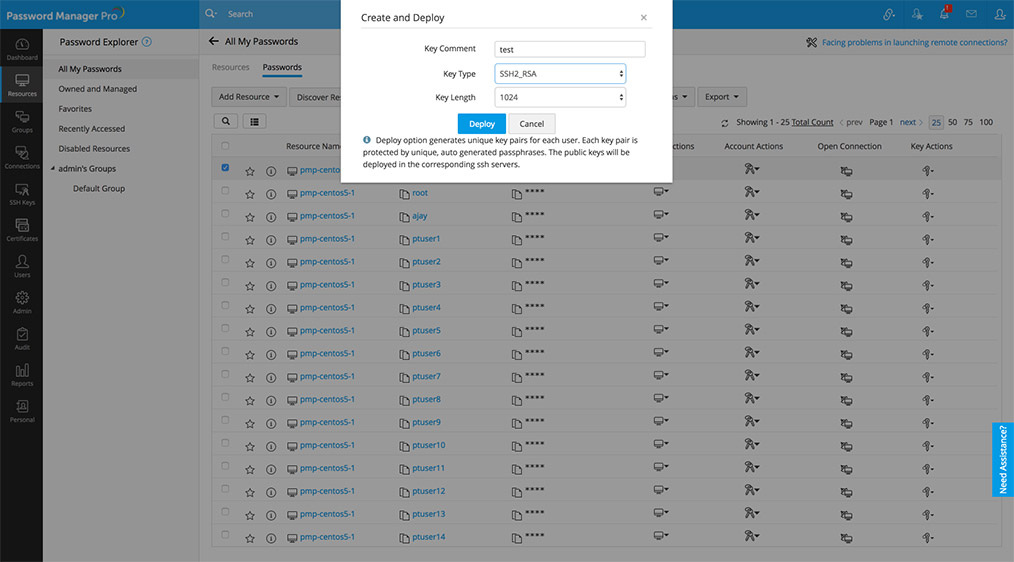
Task: Open the Key Type dropdown
Action: pos(560,74)
